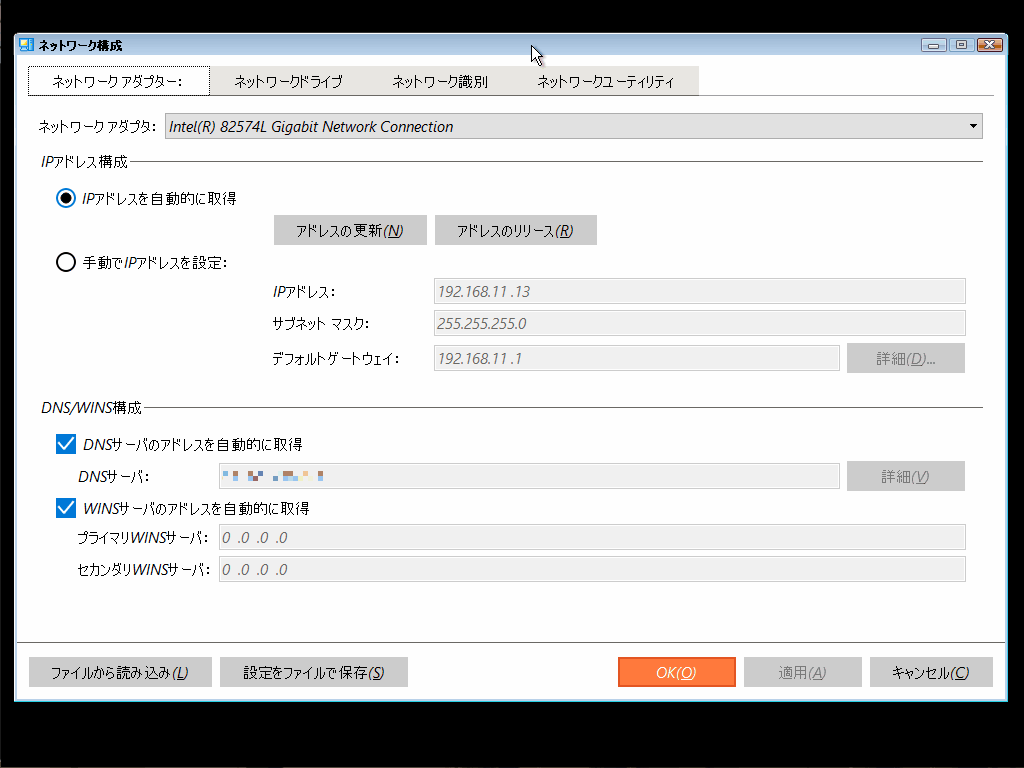Uncheck automatic WINS server address acquisition

tap(65, 507)
